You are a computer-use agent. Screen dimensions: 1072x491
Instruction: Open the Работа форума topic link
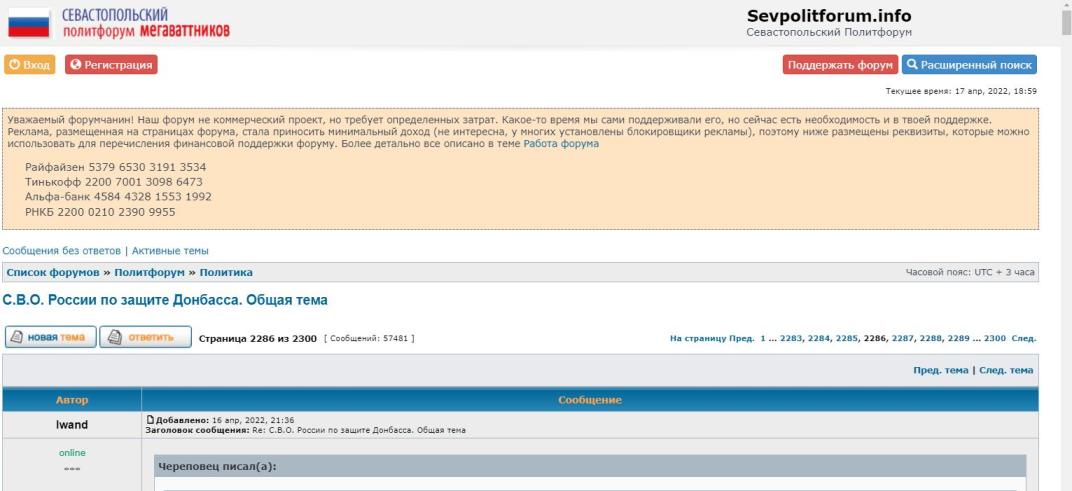tap(561, 144)
